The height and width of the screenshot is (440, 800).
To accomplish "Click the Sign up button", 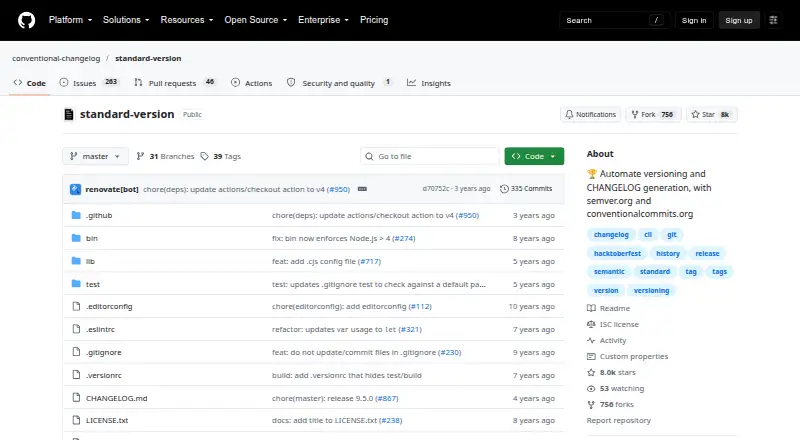I will click(x=739, y=20).
